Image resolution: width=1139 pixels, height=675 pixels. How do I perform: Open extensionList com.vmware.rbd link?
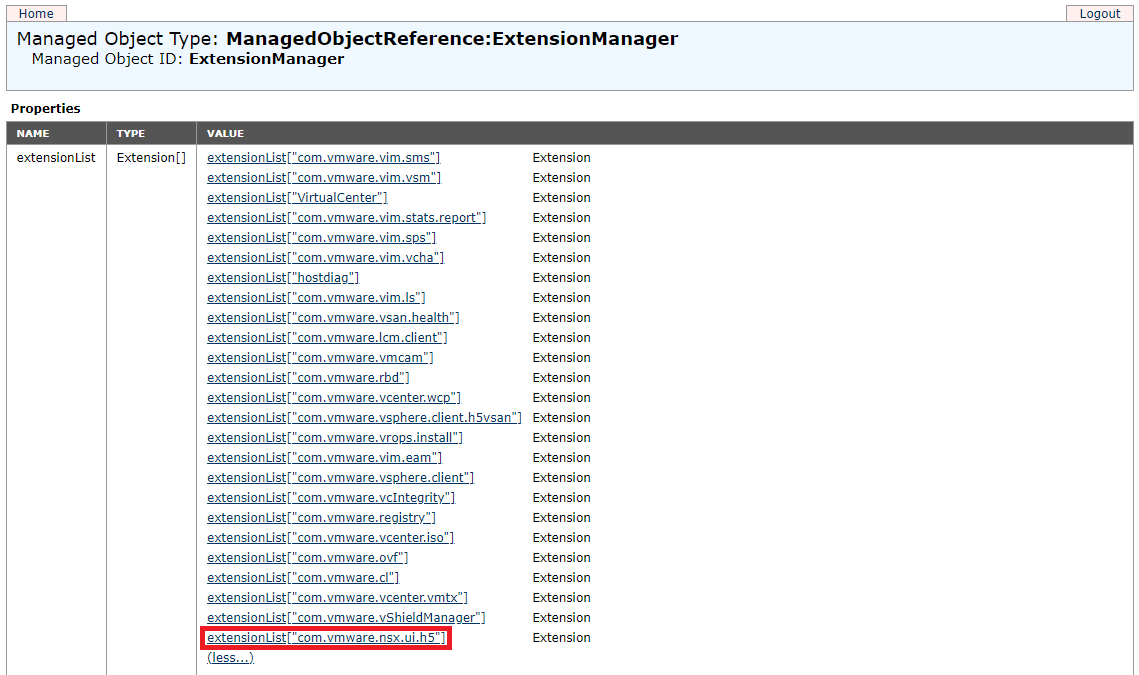(308, 377)
